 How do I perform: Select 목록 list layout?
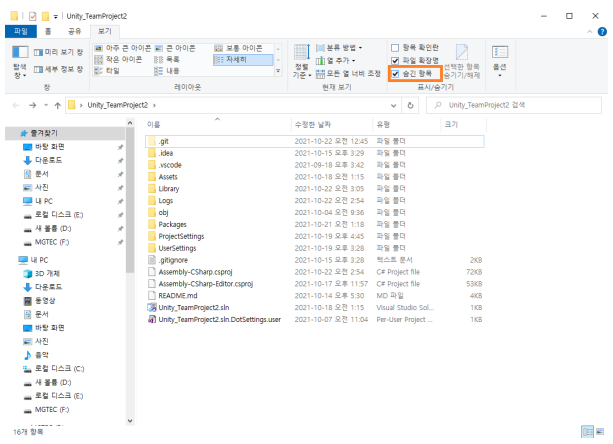(x=167, y=59)
